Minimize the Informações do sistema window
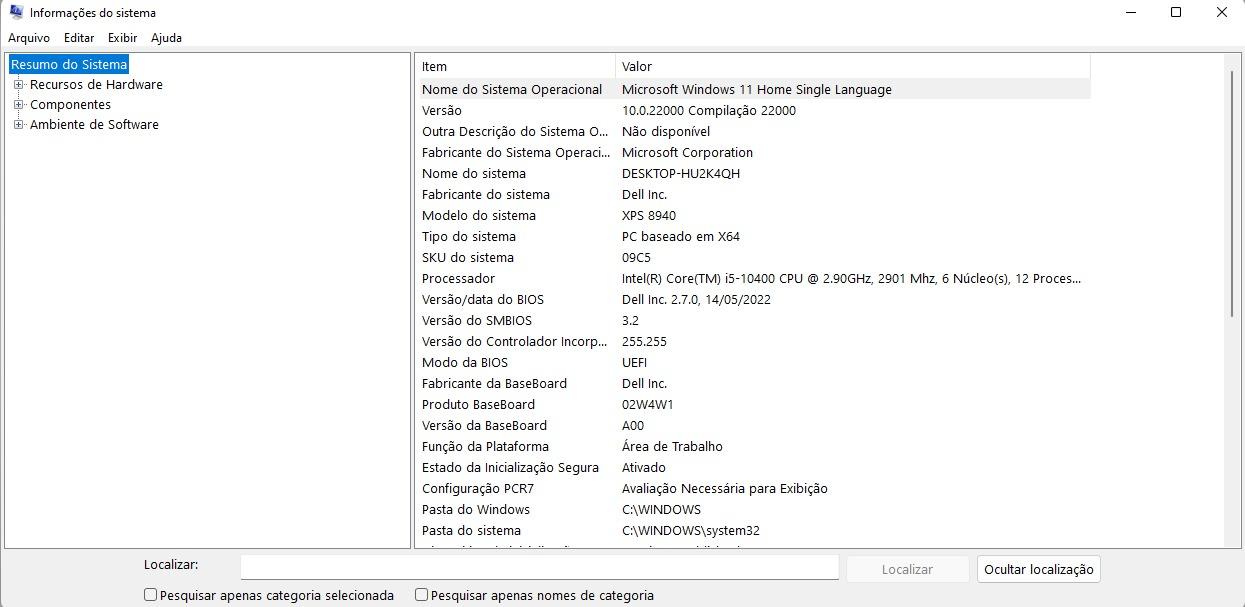Image resolution: width=1245 pixels, height=607 pixels. point(1131,13)
